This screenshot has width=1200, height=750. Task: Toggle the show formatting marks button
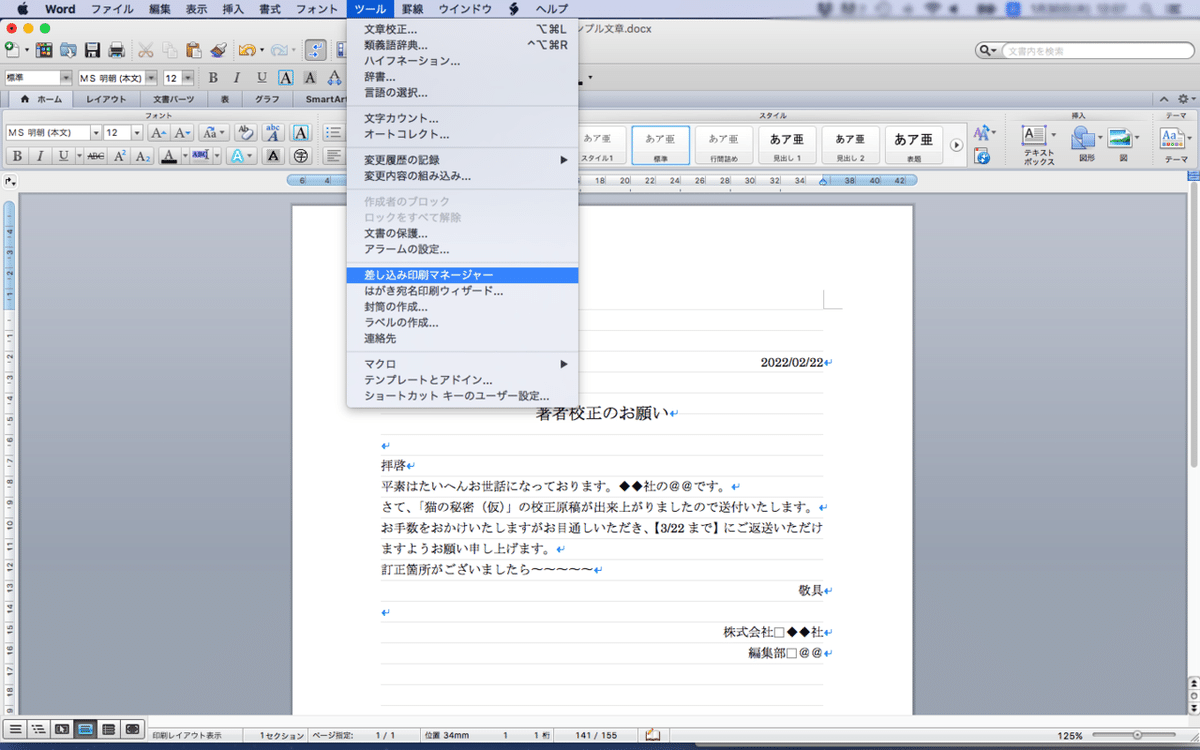click(x=317, y=50)
